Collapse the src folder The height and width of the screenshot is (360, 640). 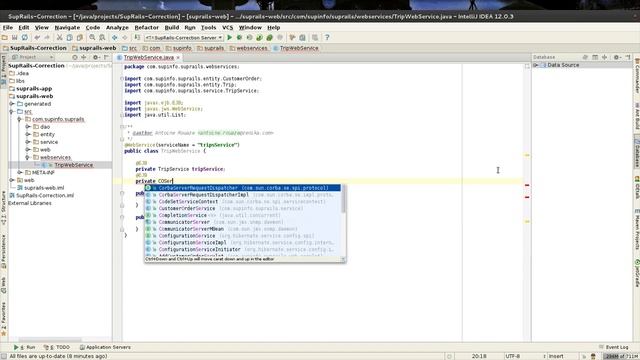pos(12,111)
